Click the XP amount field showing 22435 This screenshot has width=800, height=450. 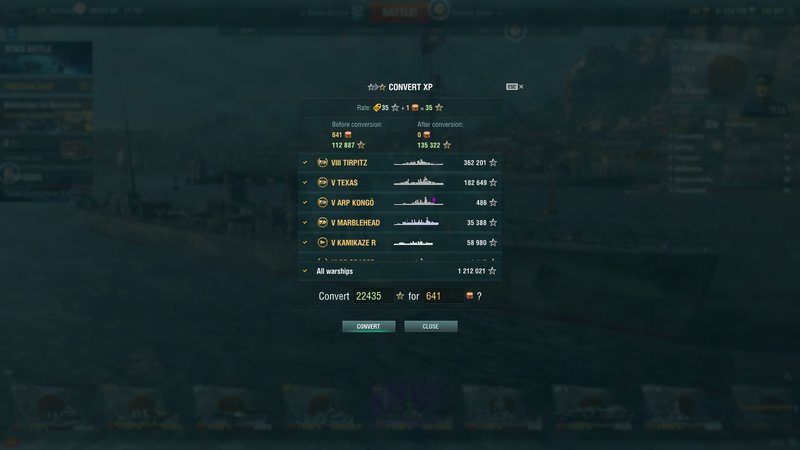click(x=373, y=296)
